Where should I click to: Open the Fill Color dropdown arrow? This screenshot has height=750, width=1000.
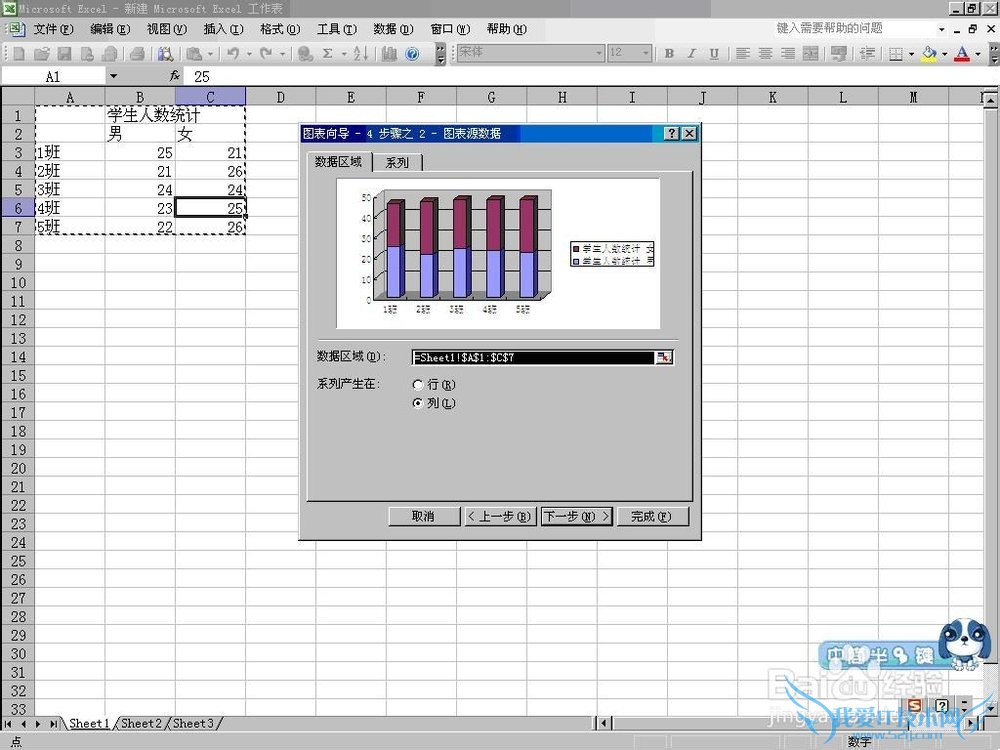(x=945, y=54)
